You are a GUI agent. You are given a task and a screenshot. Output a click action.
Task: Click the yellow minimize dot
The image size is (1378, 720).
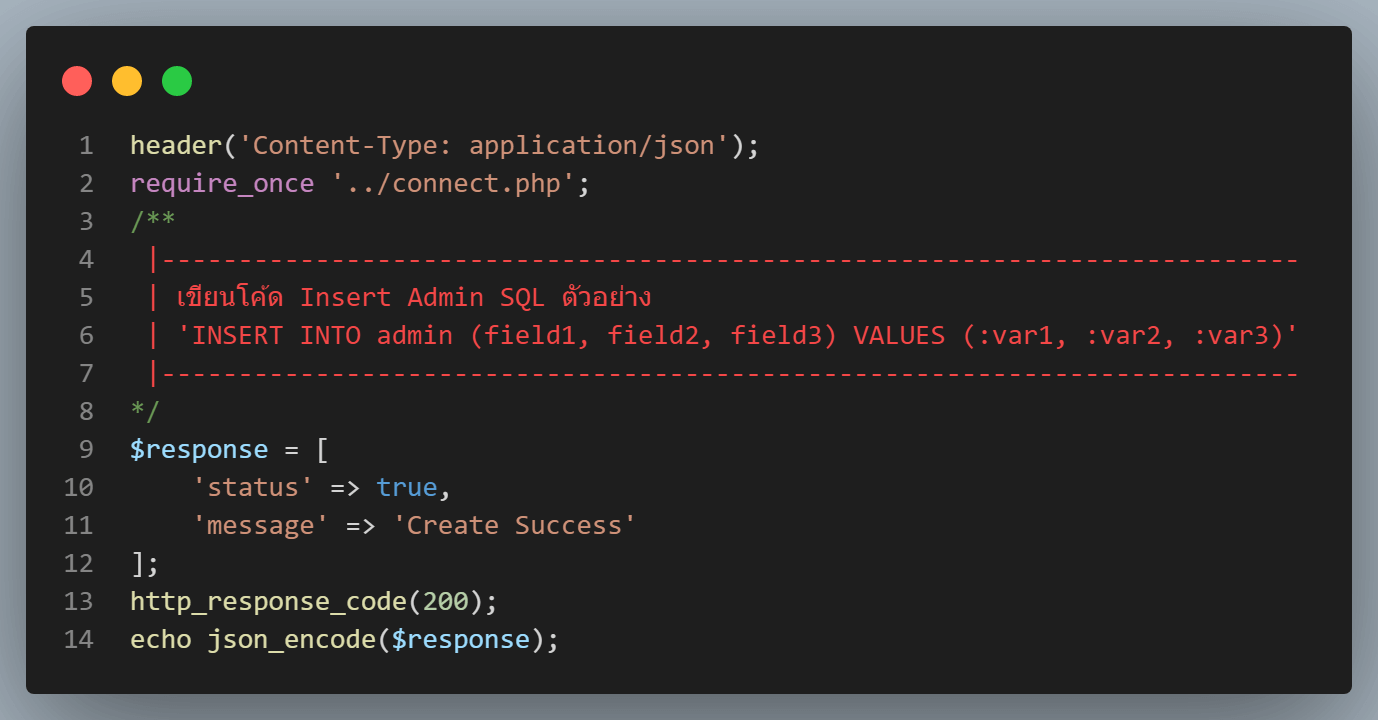tap(127, 81)
